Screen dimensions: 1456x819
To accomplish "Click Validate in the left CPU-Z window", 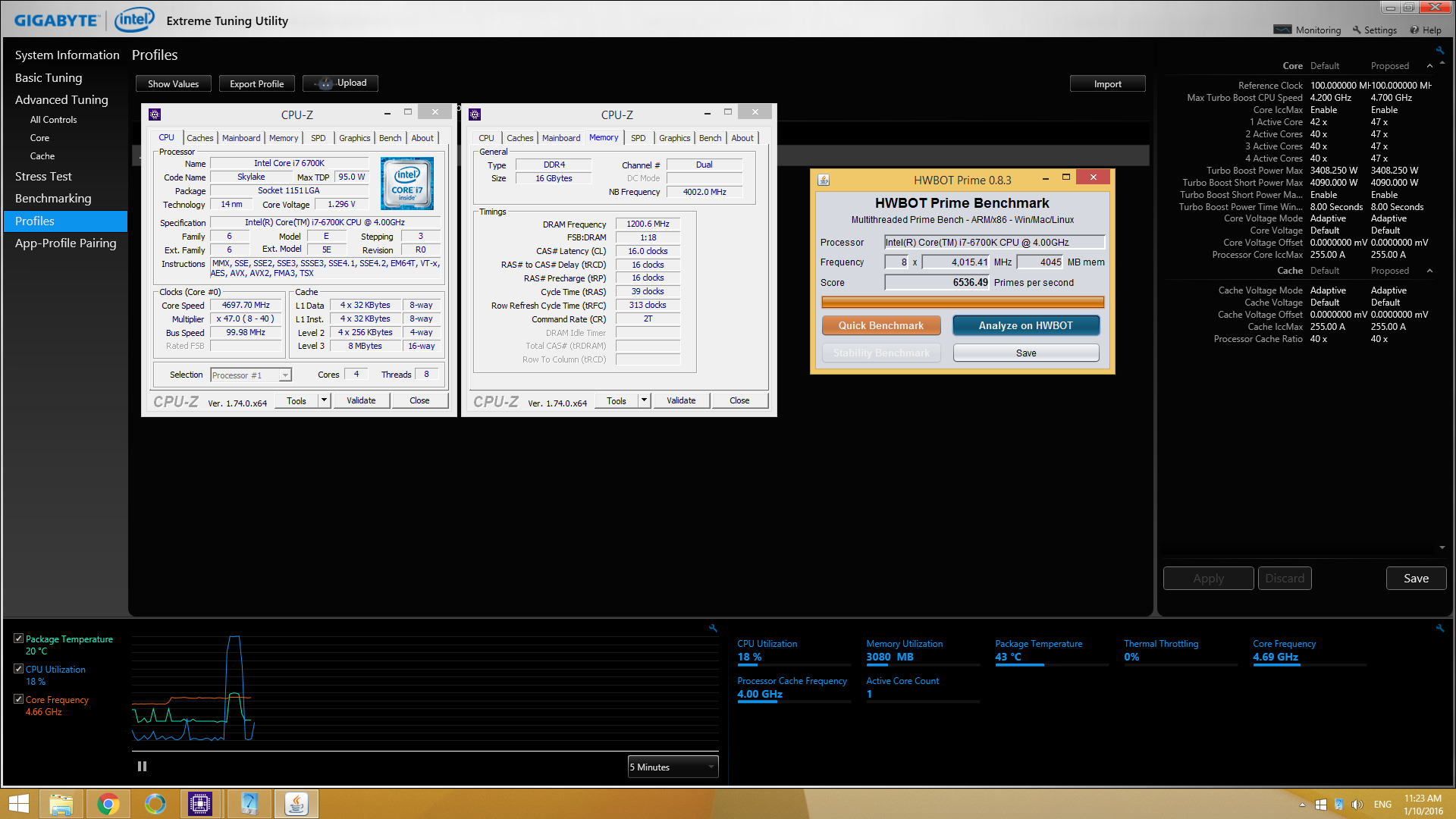I will tap(361, 400).
